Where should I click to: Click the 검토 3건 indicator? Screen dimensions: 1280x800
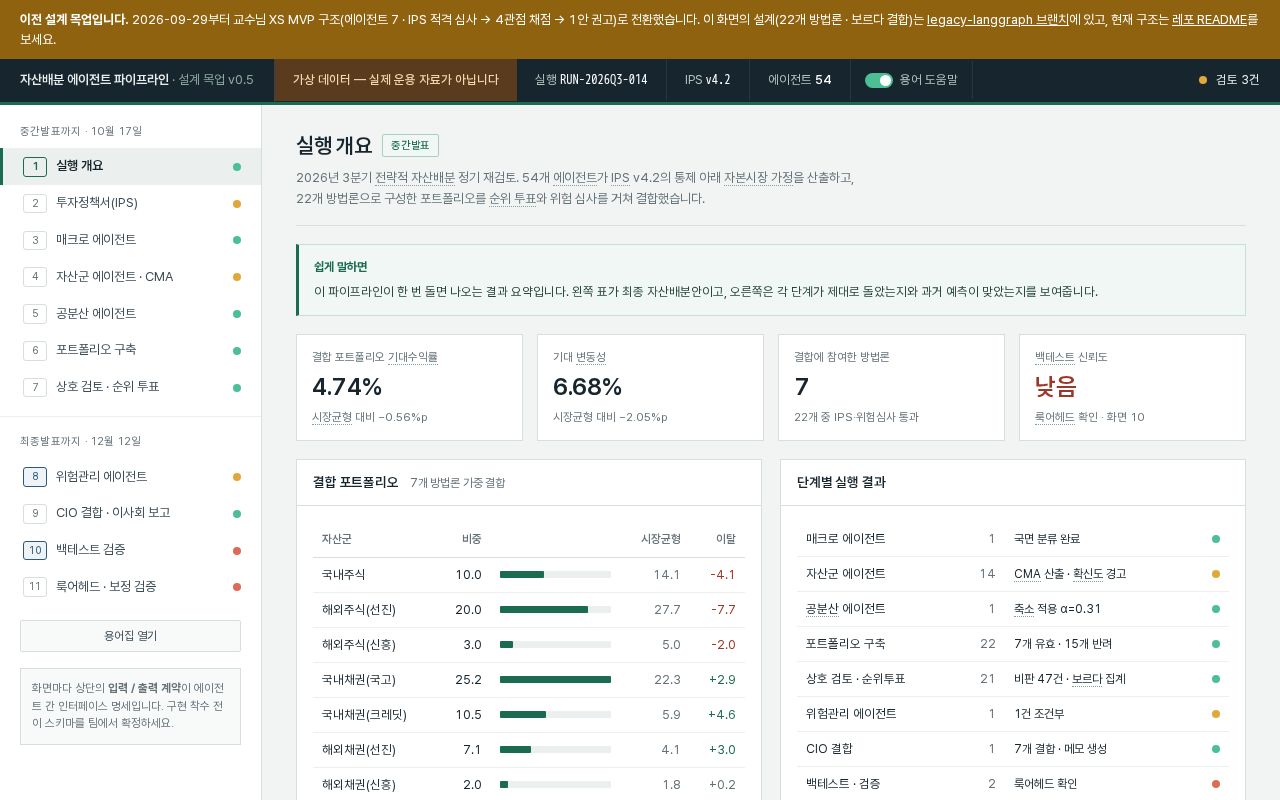coord(1229,80)
